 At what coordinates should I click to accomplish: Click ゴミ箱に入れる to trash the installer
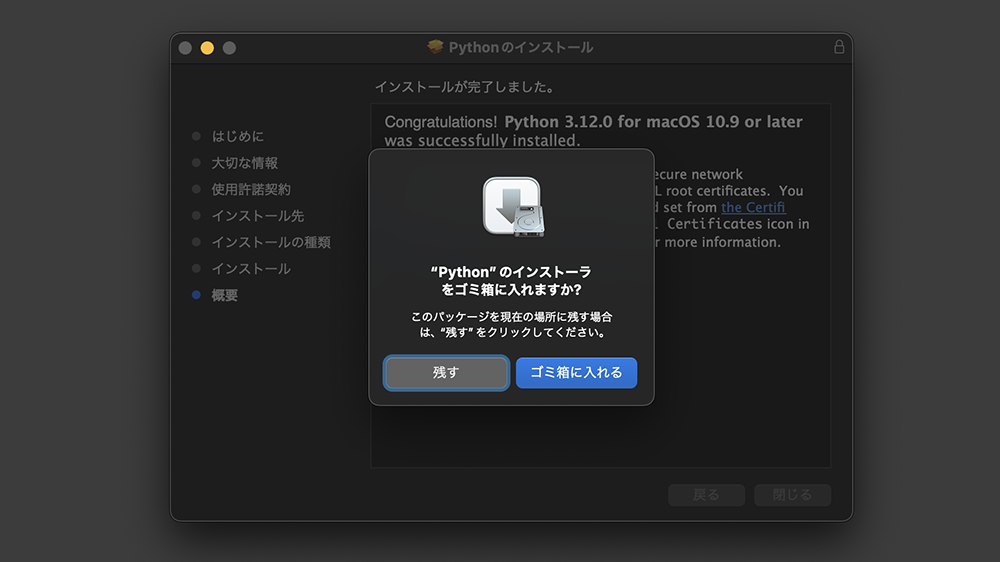point(577,373)
